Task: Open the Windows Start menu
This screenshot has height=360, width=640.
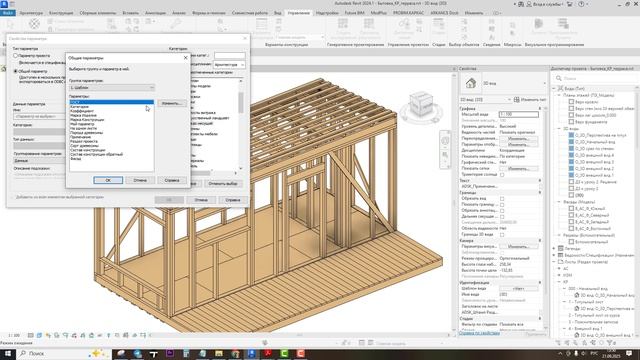Action: [7, 353]
